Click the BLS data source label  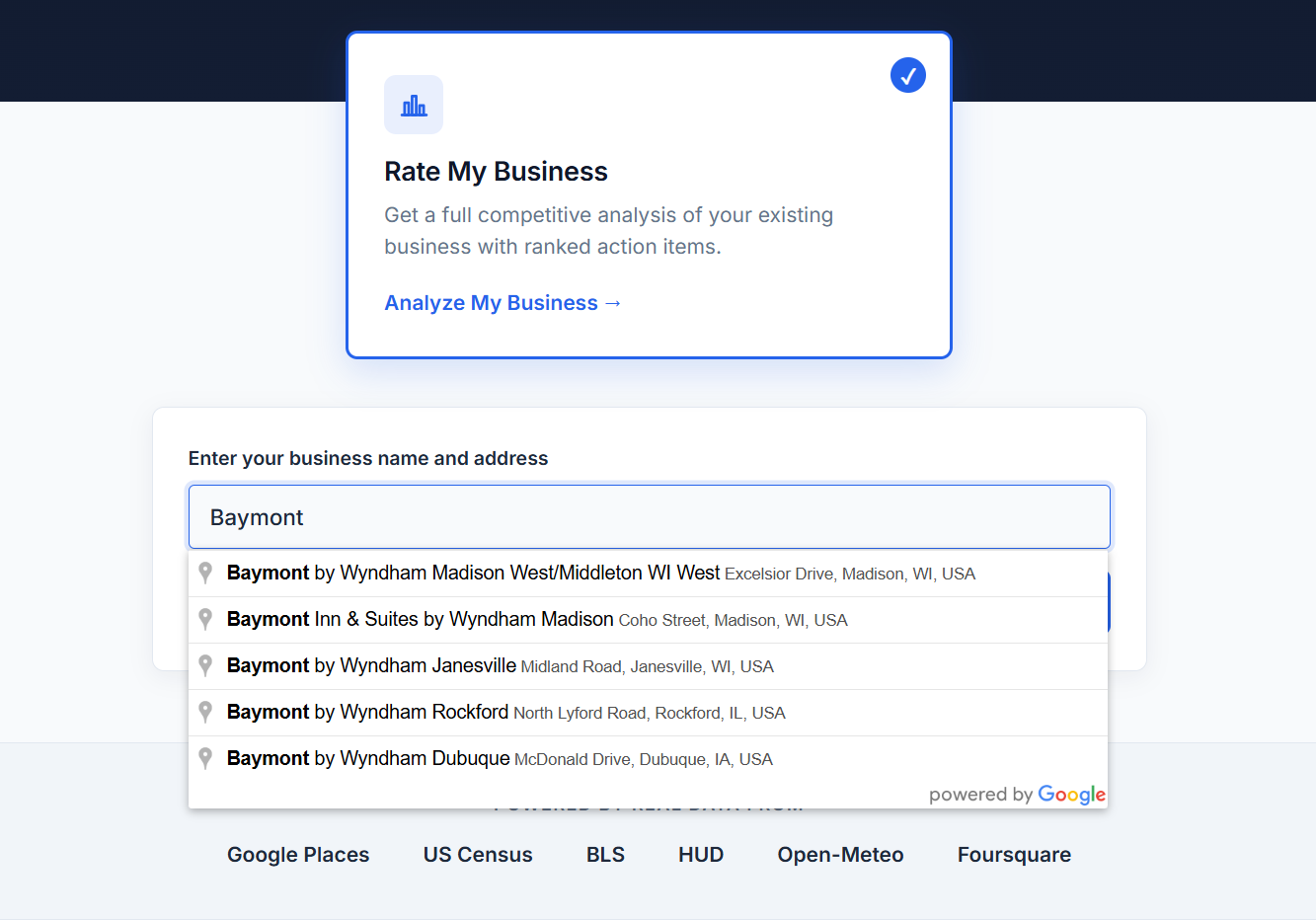coord(605,855)
